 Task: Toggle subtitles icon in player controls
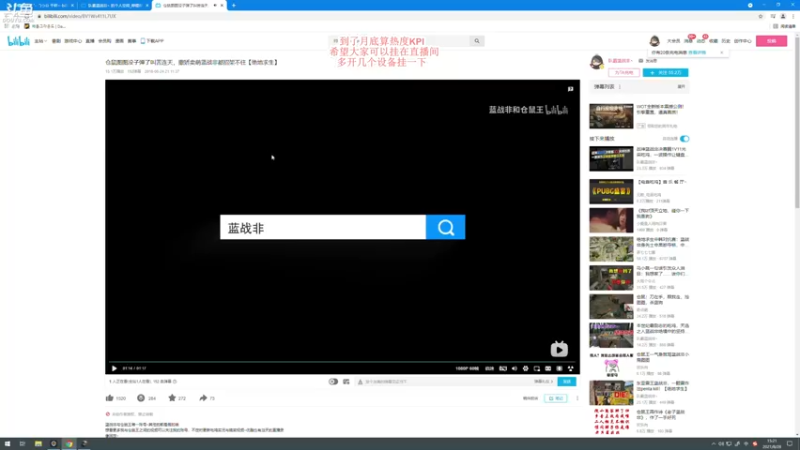[x=503, y=368]
